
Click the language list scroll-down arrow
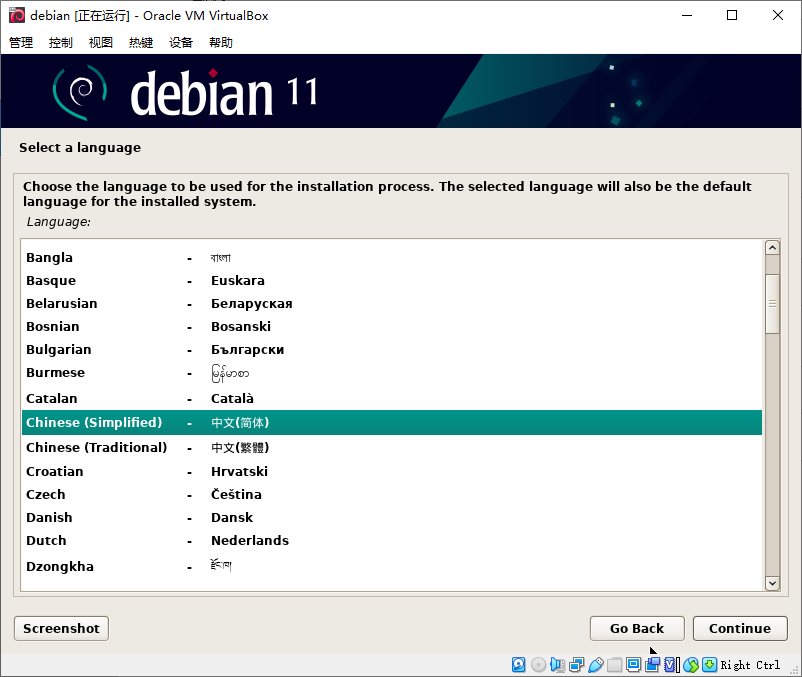click(772, 583)
